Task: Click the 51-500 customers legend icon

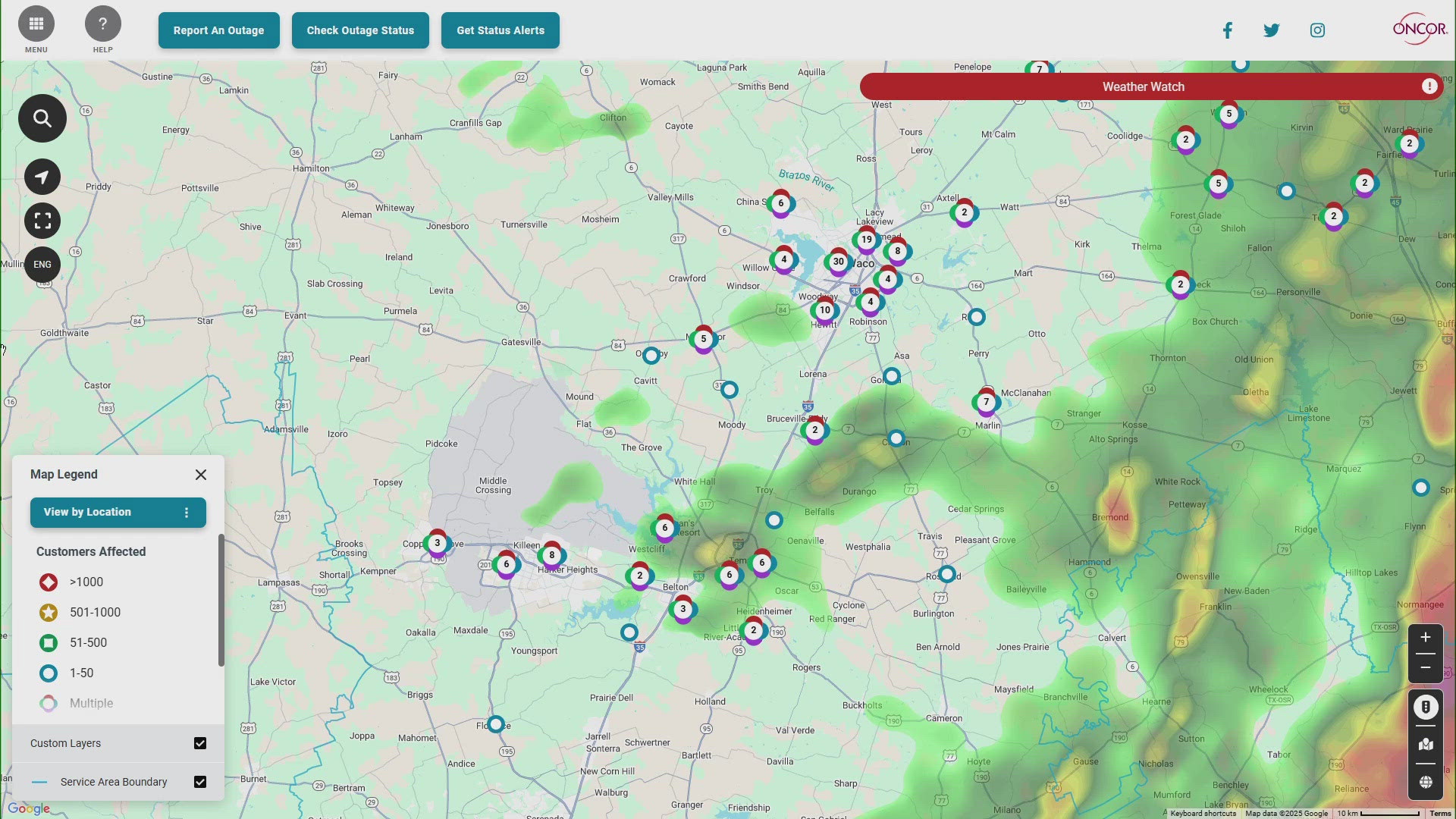Action: click(x=49, y=643)
